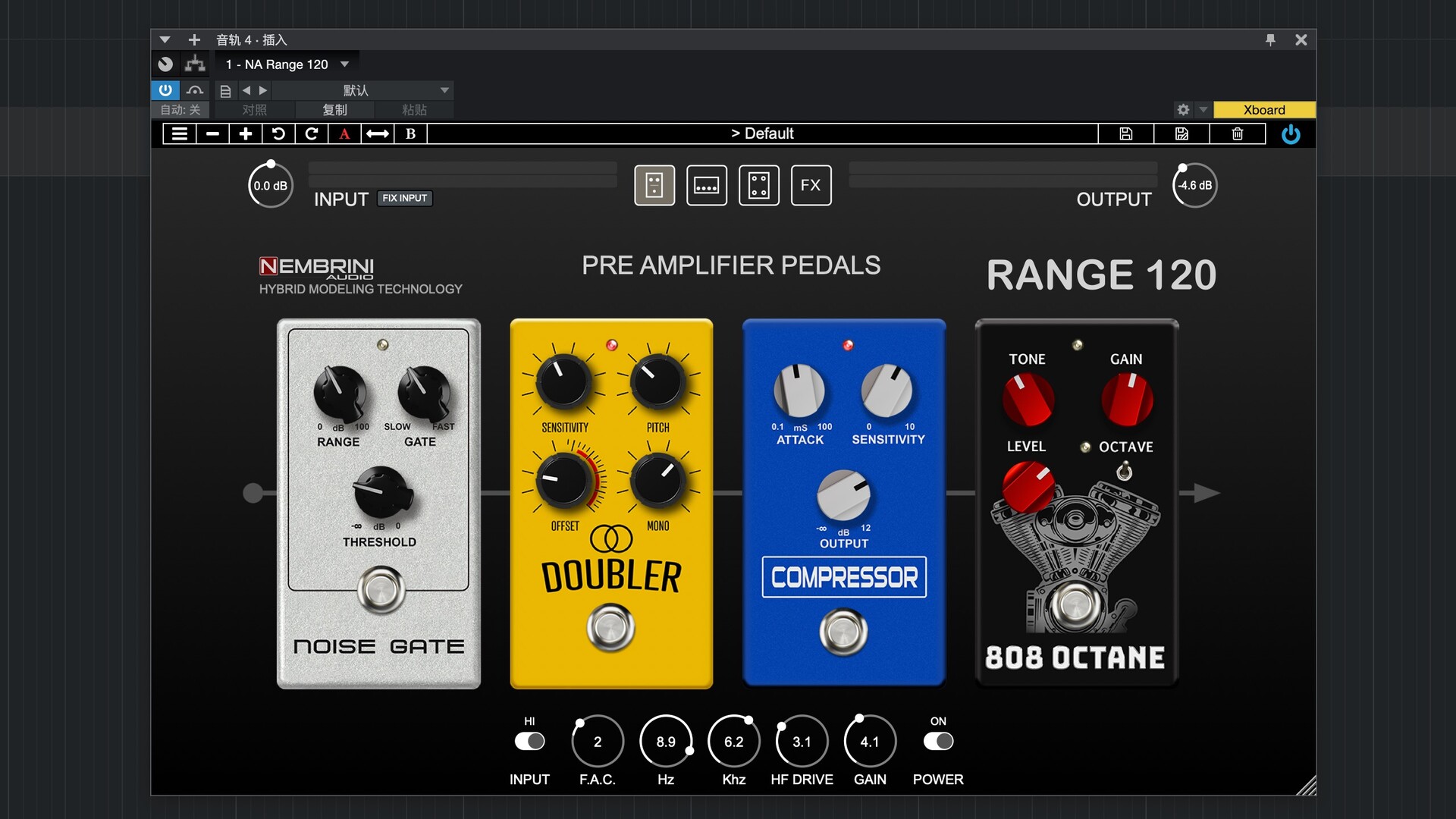The width and height of the screenshot is (1456, 819).
Task: Toggle host plugin bypass power button
Action: pos(165,90)
